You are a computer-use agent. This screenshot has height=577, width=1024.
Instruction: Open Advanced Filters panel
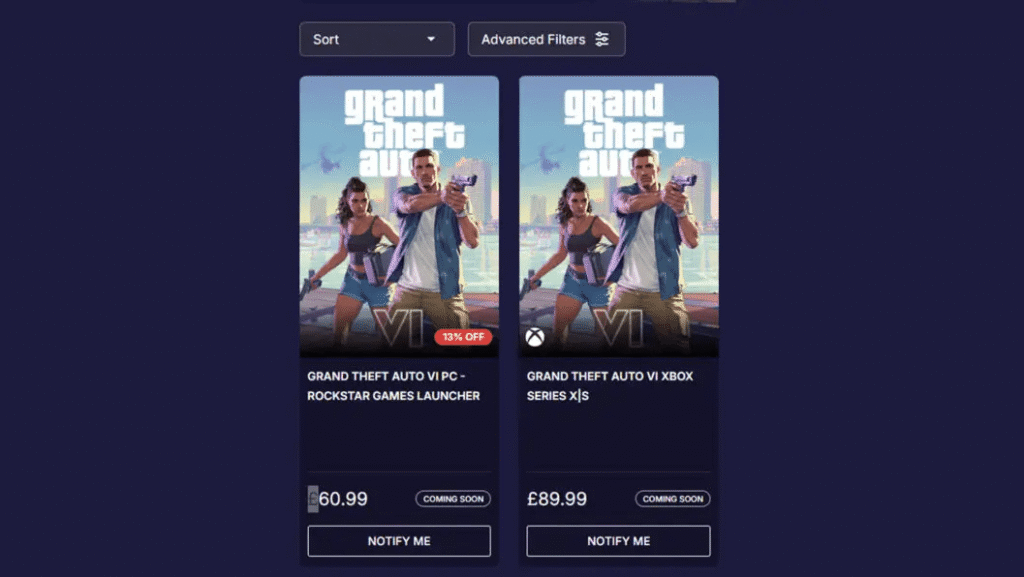[x=547, y=39]
